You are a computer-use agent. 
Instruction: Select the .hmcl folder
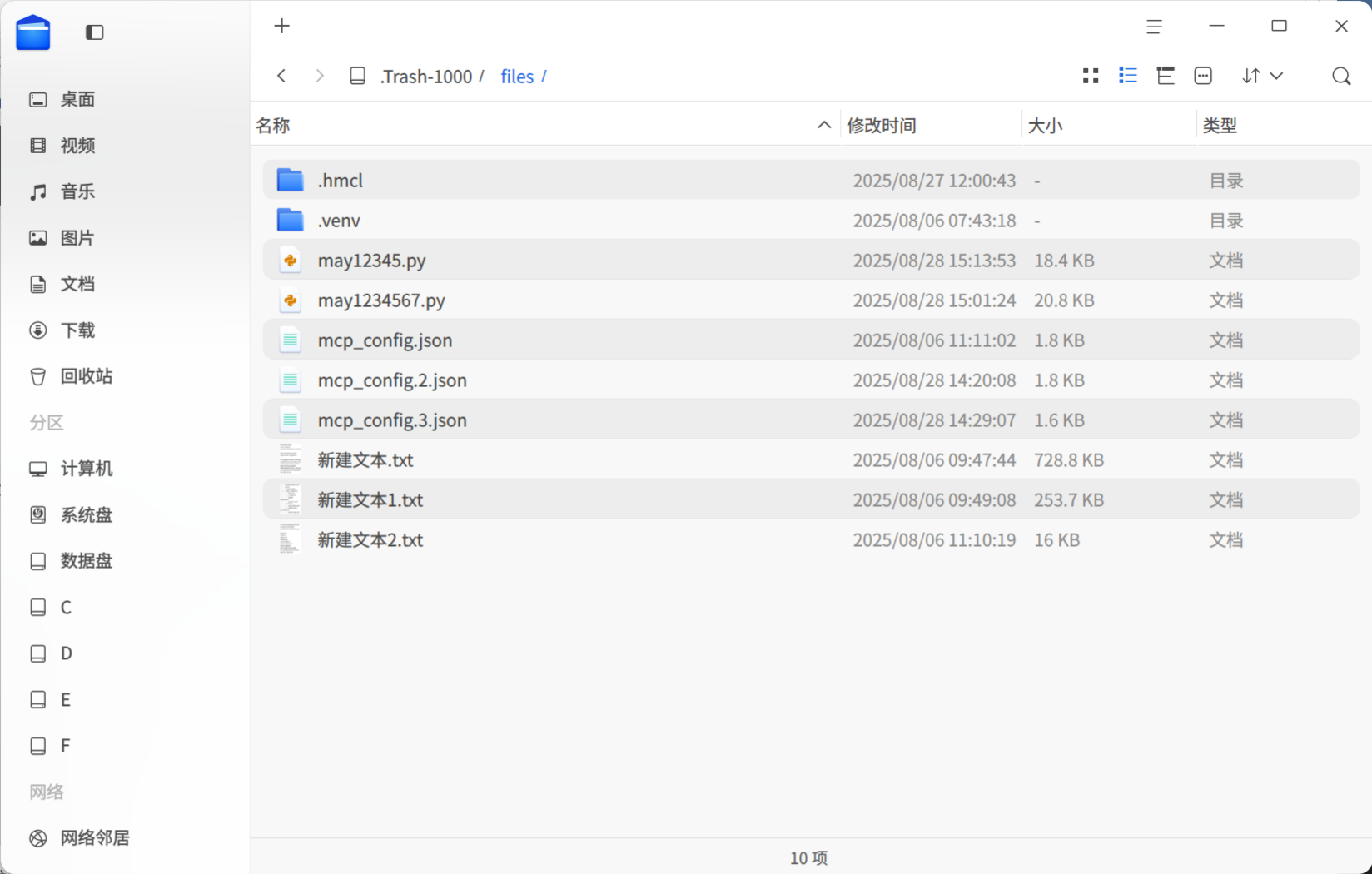(x=811, y=180)
